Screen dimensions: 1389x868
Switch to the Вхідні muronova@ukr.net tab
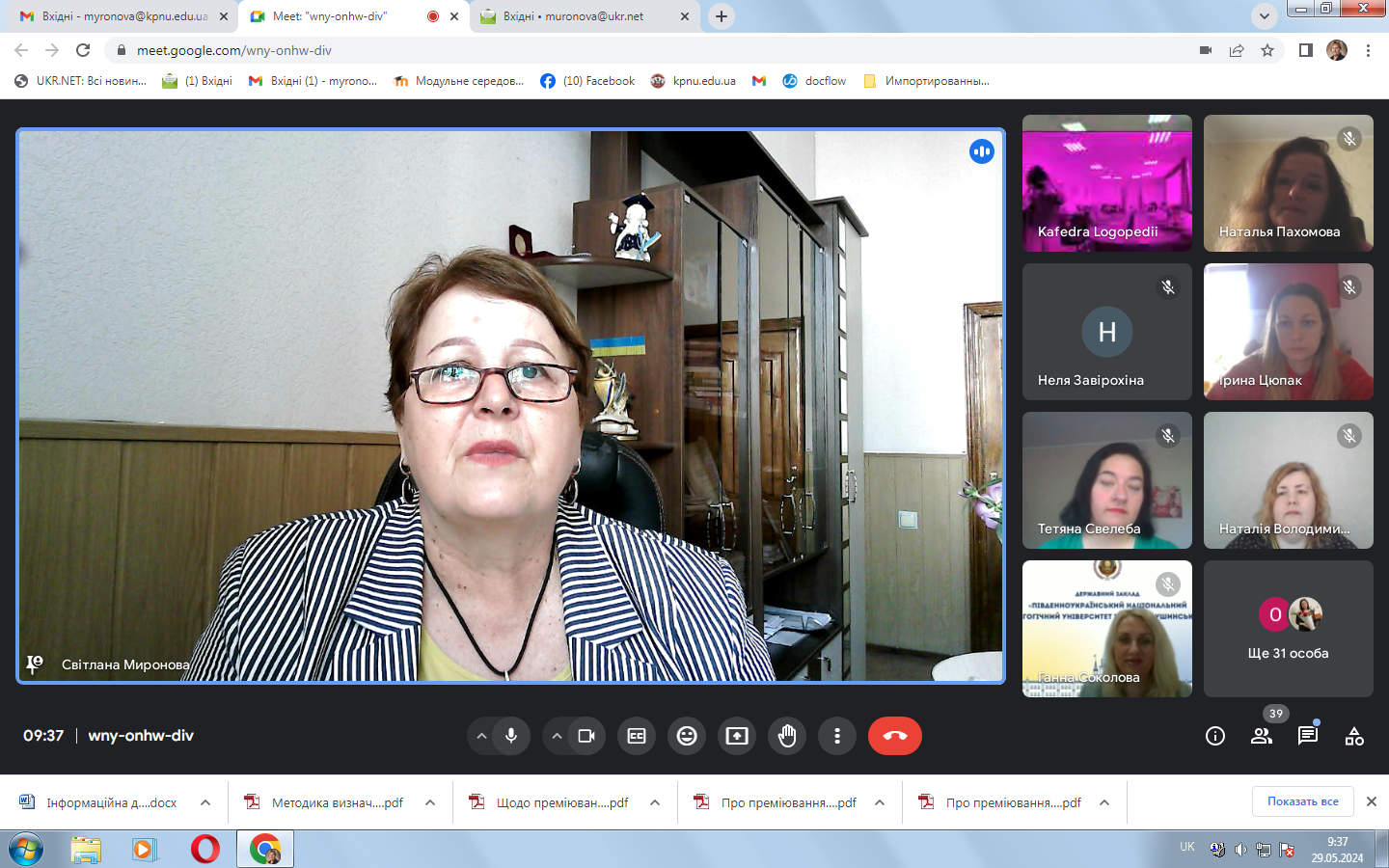(573, 16)
